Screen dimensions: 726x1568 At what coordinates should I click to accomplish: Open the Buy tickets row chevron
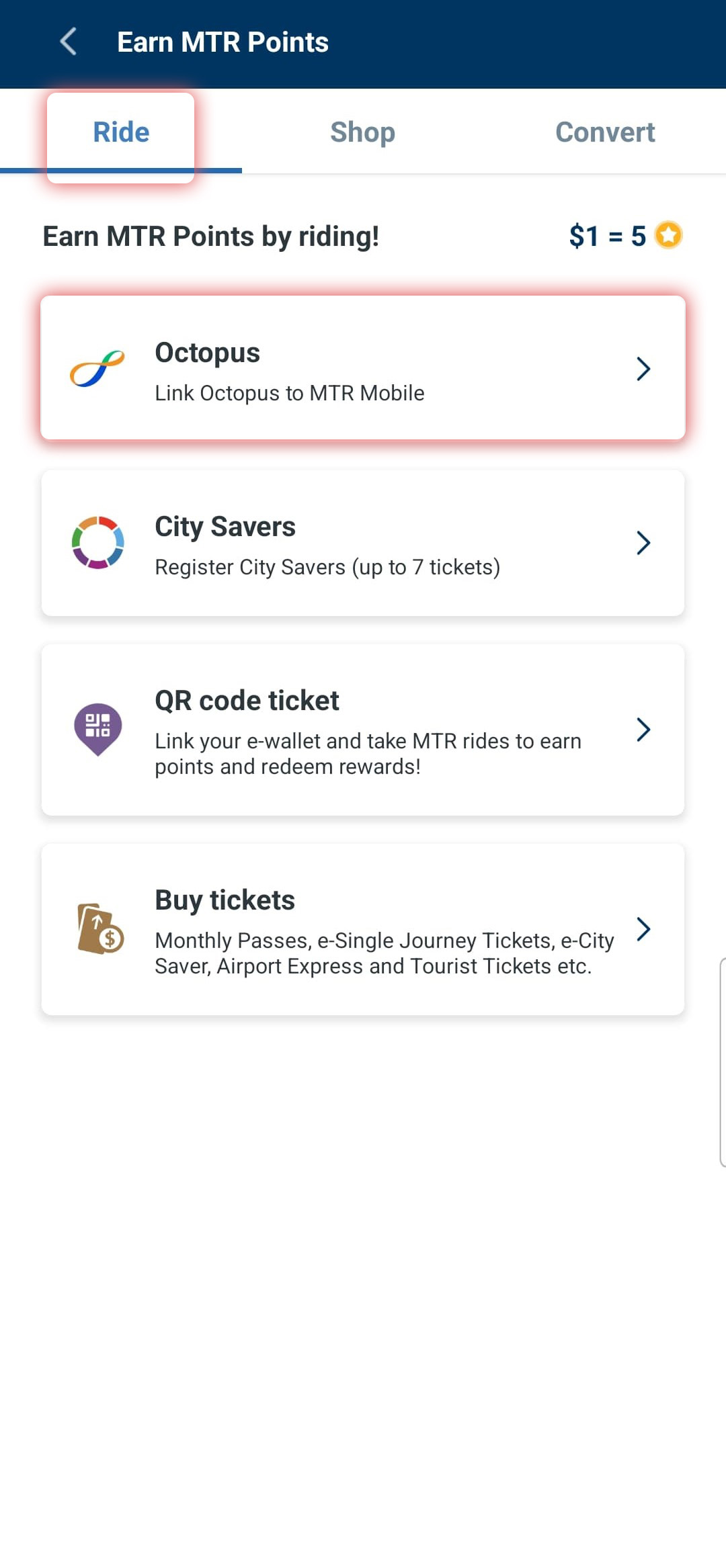[643, 929]
